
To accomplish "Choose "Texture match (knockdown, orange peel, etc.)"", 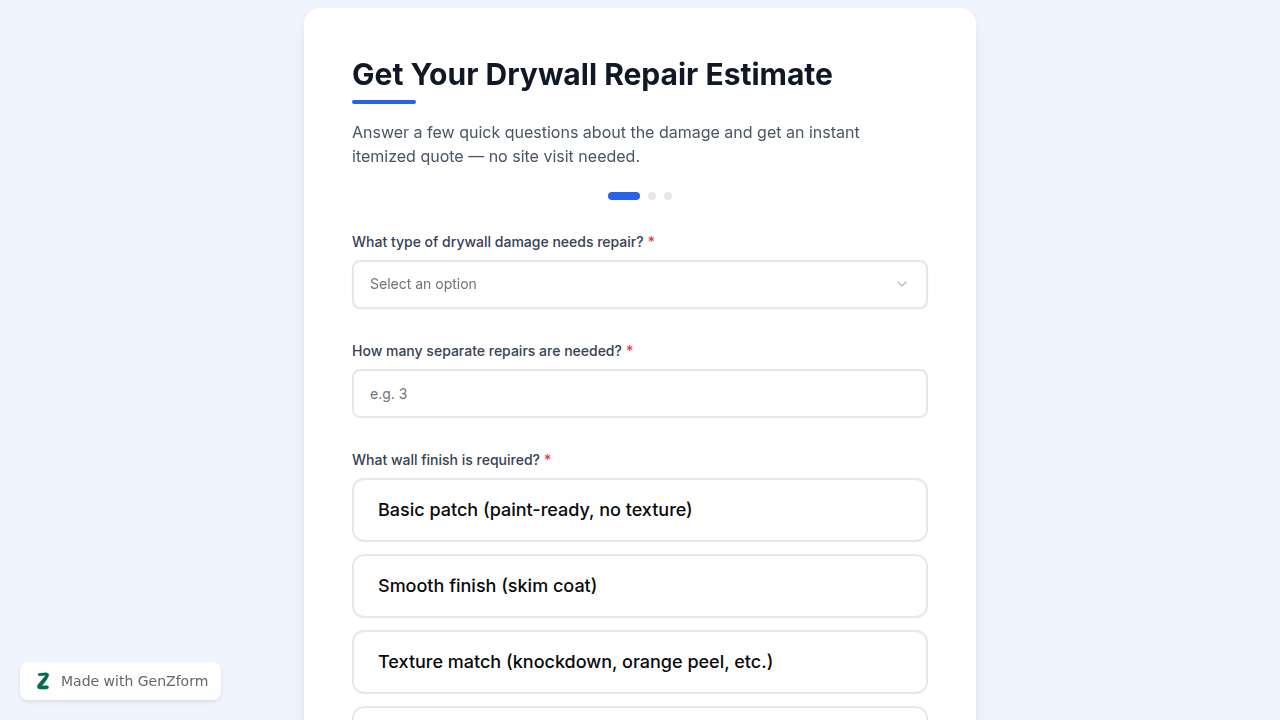I will 639,661.
